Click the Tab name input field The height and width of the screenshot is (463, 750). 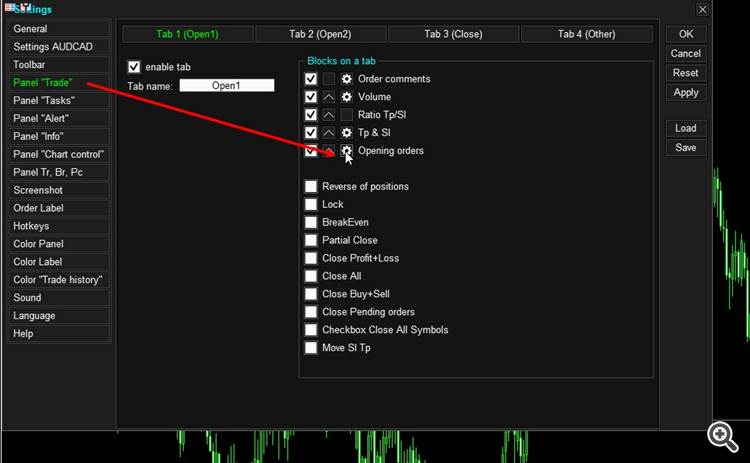click(x=227, y=86)
